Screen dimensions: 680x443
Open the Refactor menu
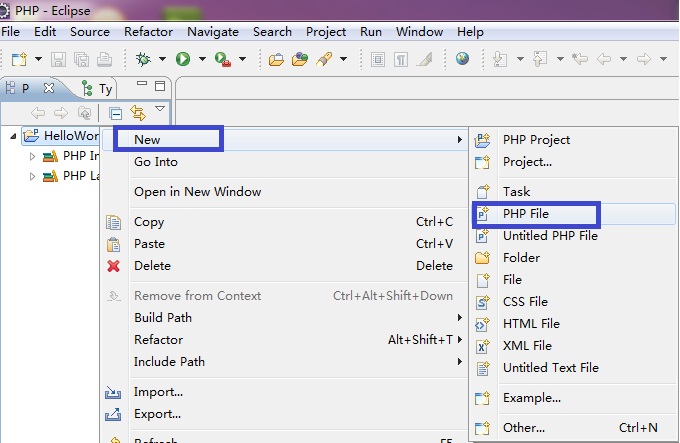click(148, 32)
